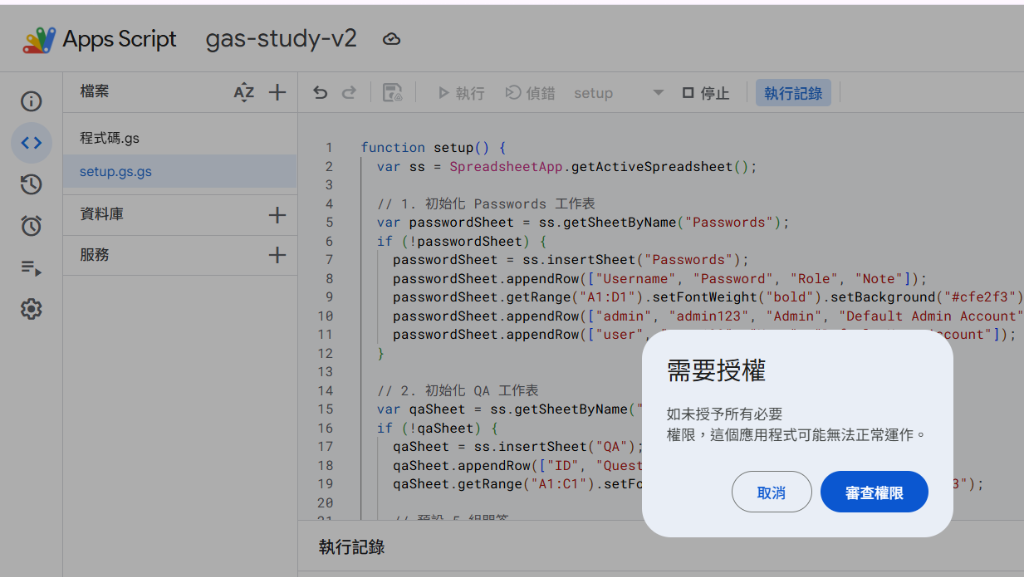1024x577 pixels.
Task: Open Project Settings gear icon
Action: (x=31, y=309)
